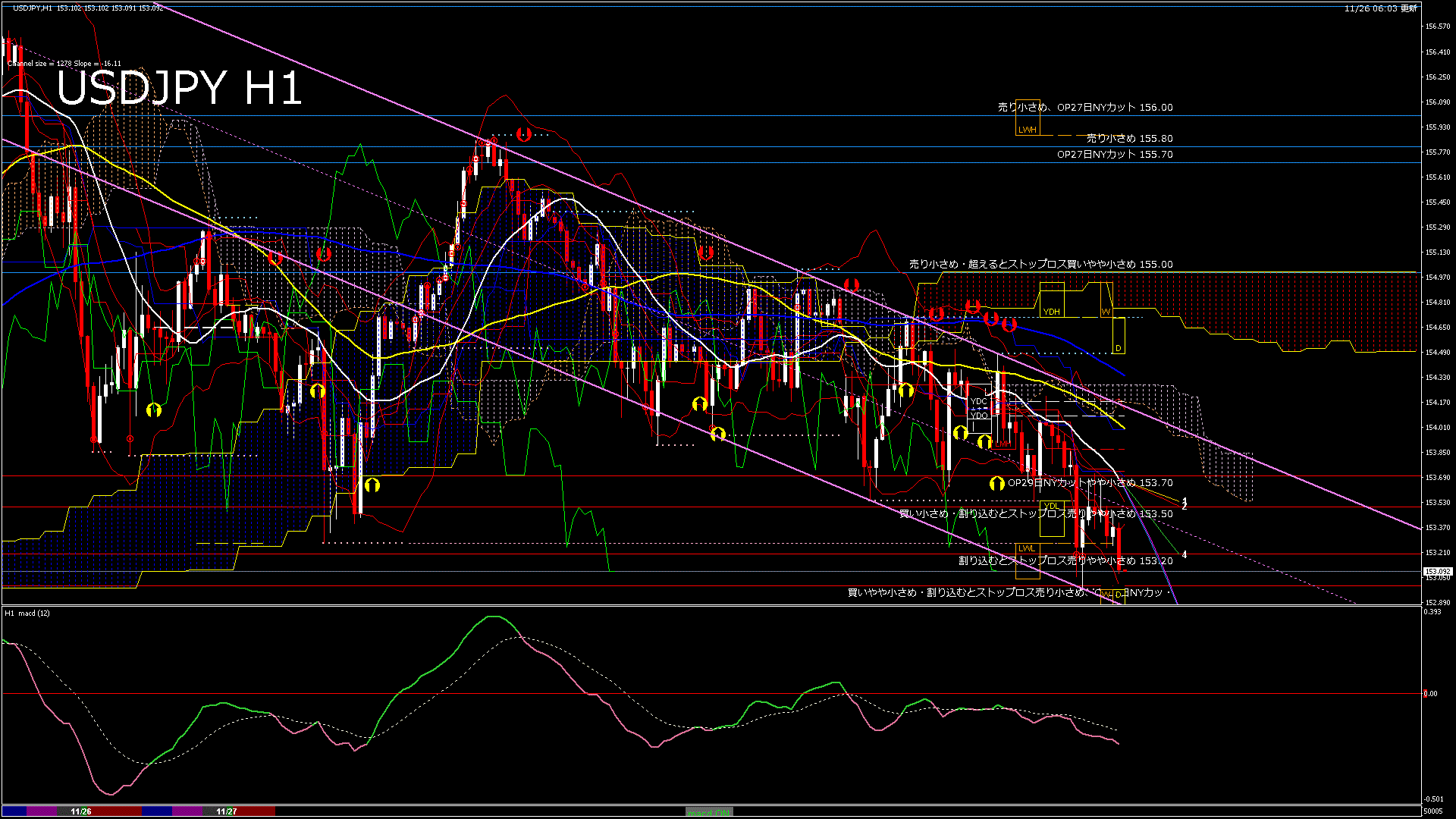Select the YDO label box
Viewport: 1456px width, 819px height.
[979, 416]
